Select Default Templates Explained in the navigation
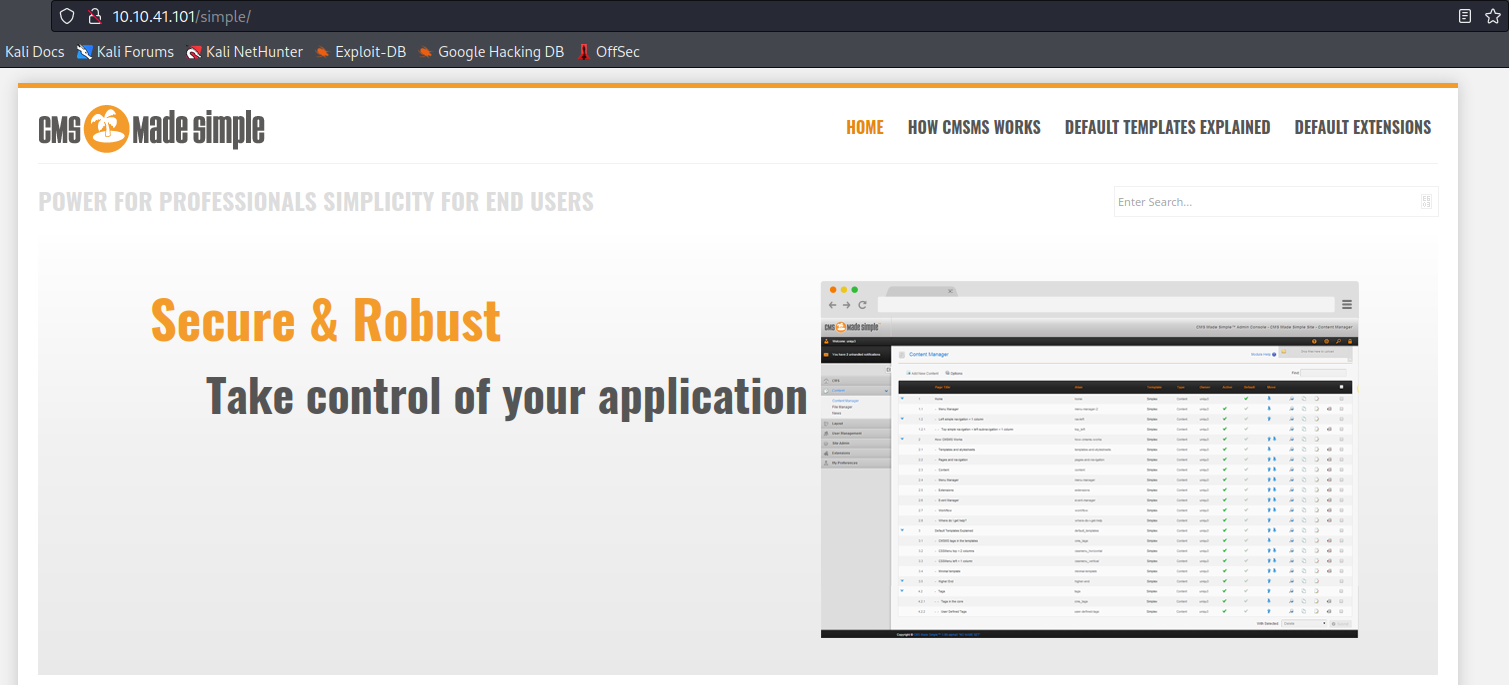This screenshot has width=1509, height=685. pos(1167,127)
